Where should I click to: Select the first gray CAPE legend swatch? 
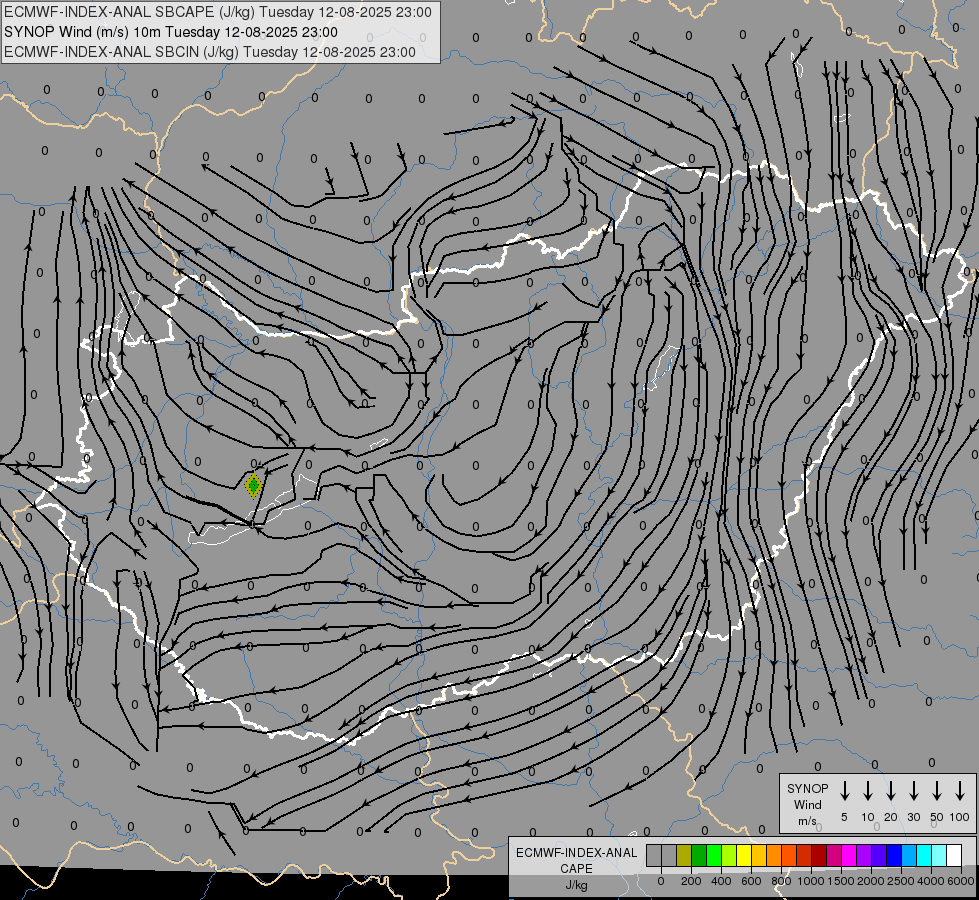click(654, 855)
